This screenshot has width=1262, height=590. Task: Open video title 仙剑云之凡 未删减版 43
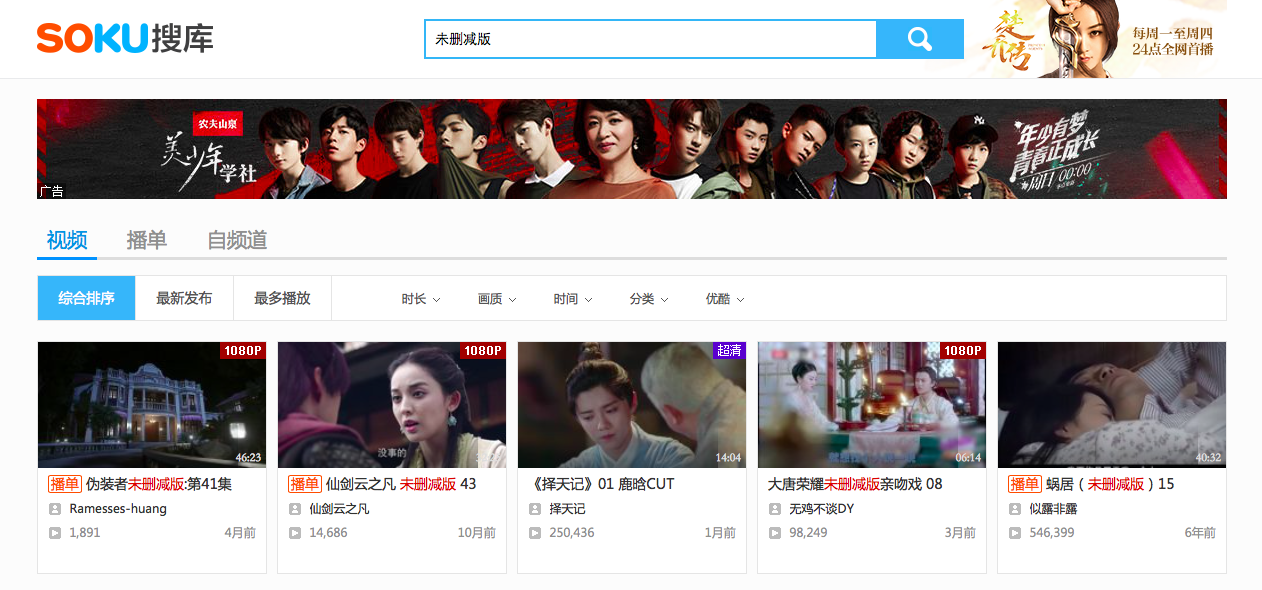(x=401, y=484)
